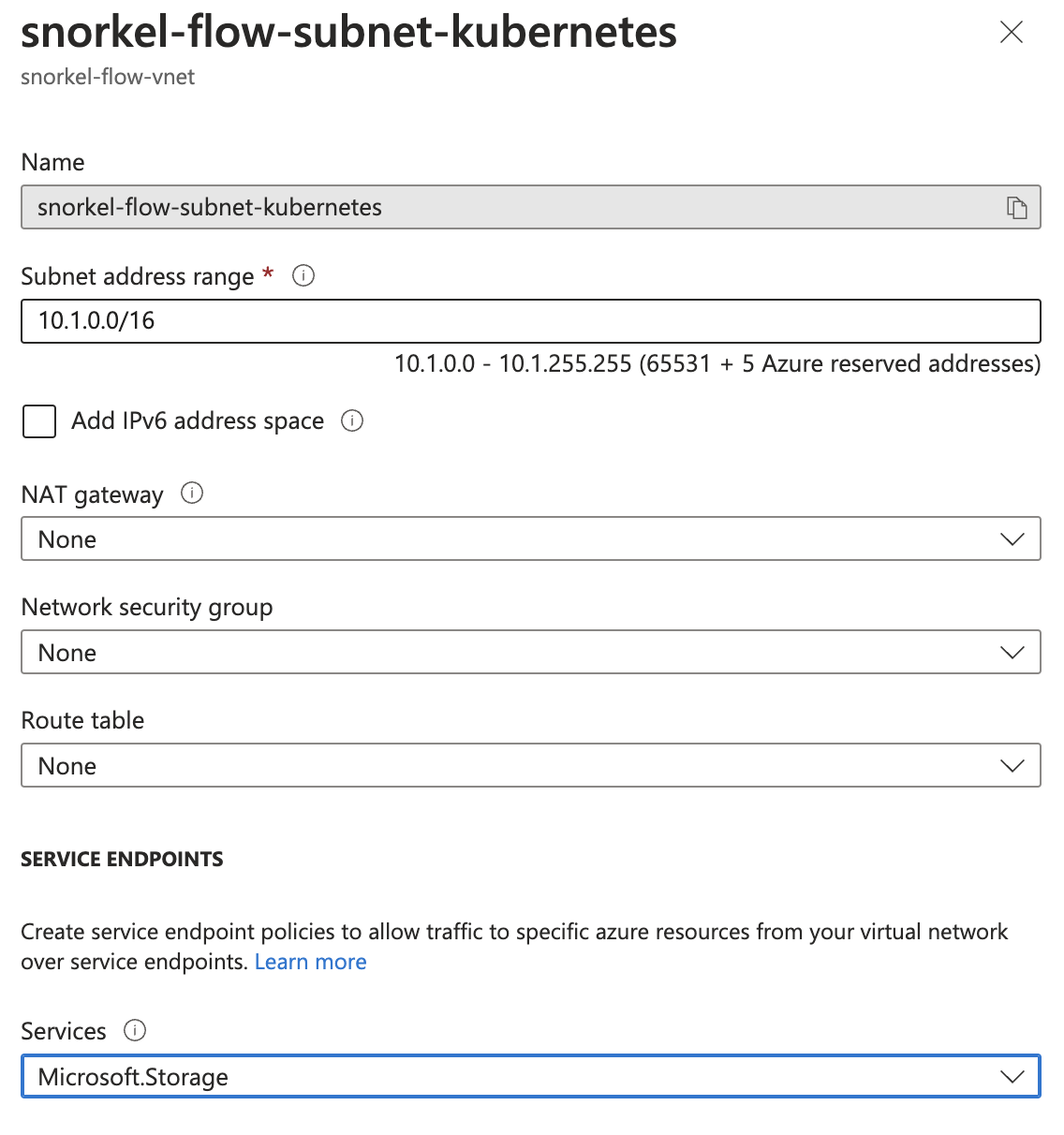
Task: Copy the subnet name to clipboard
Action: coord(1016,207)
